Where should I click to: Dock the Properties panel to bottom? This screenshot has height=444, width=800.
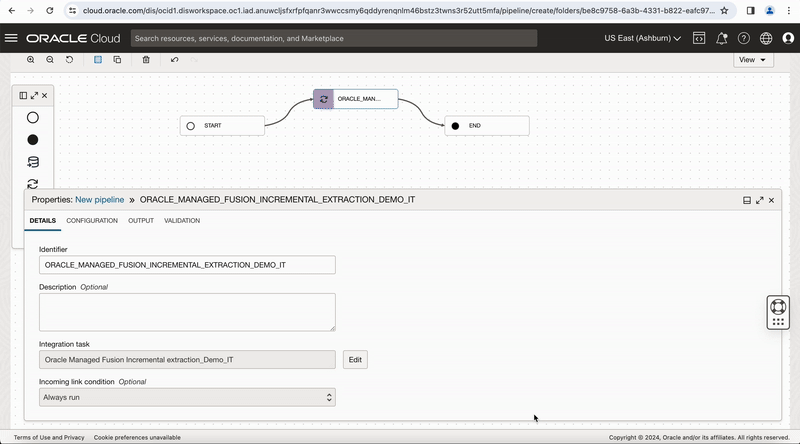click(x=747, y=201)
